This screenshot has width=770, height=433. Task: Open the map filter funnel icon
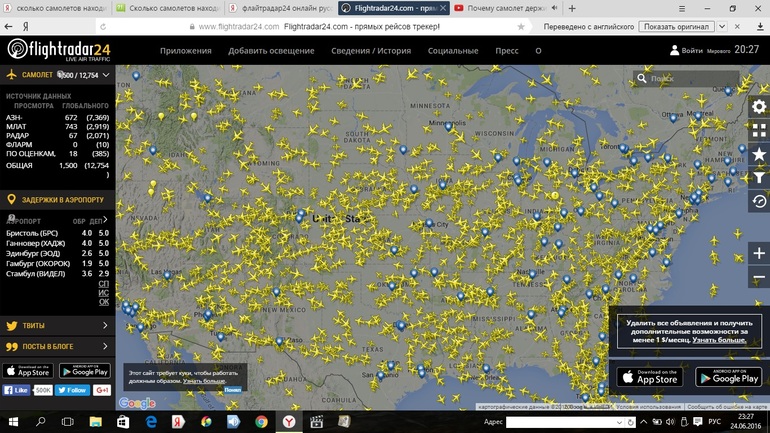759,178
